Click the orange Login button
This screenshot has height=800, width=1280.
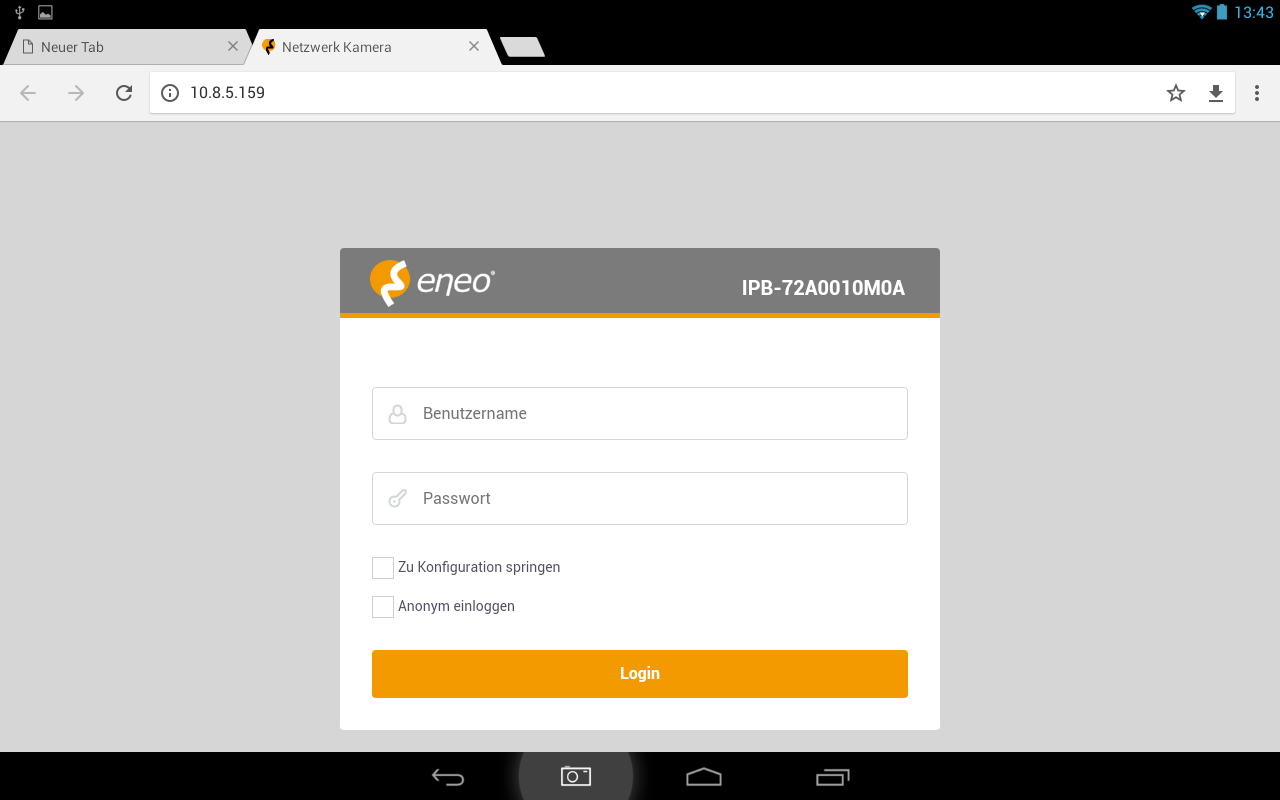click(640, 674)
